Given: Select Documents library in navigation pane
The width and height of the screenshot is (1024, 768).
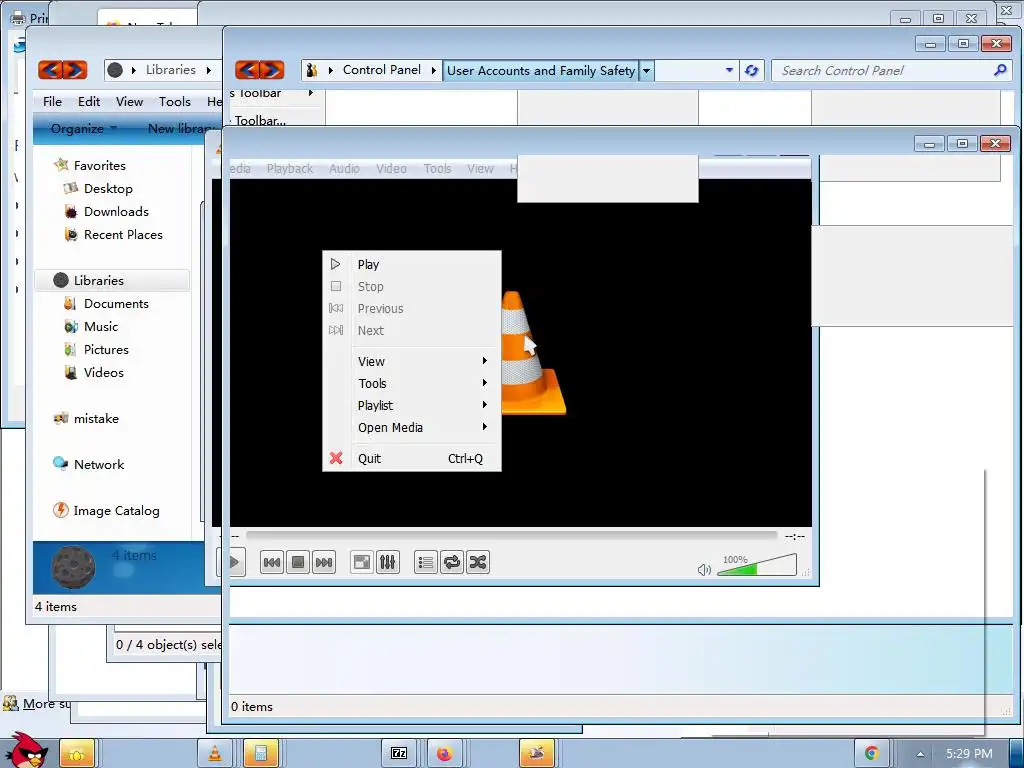Looking at the screenshot, I should 116,304.
